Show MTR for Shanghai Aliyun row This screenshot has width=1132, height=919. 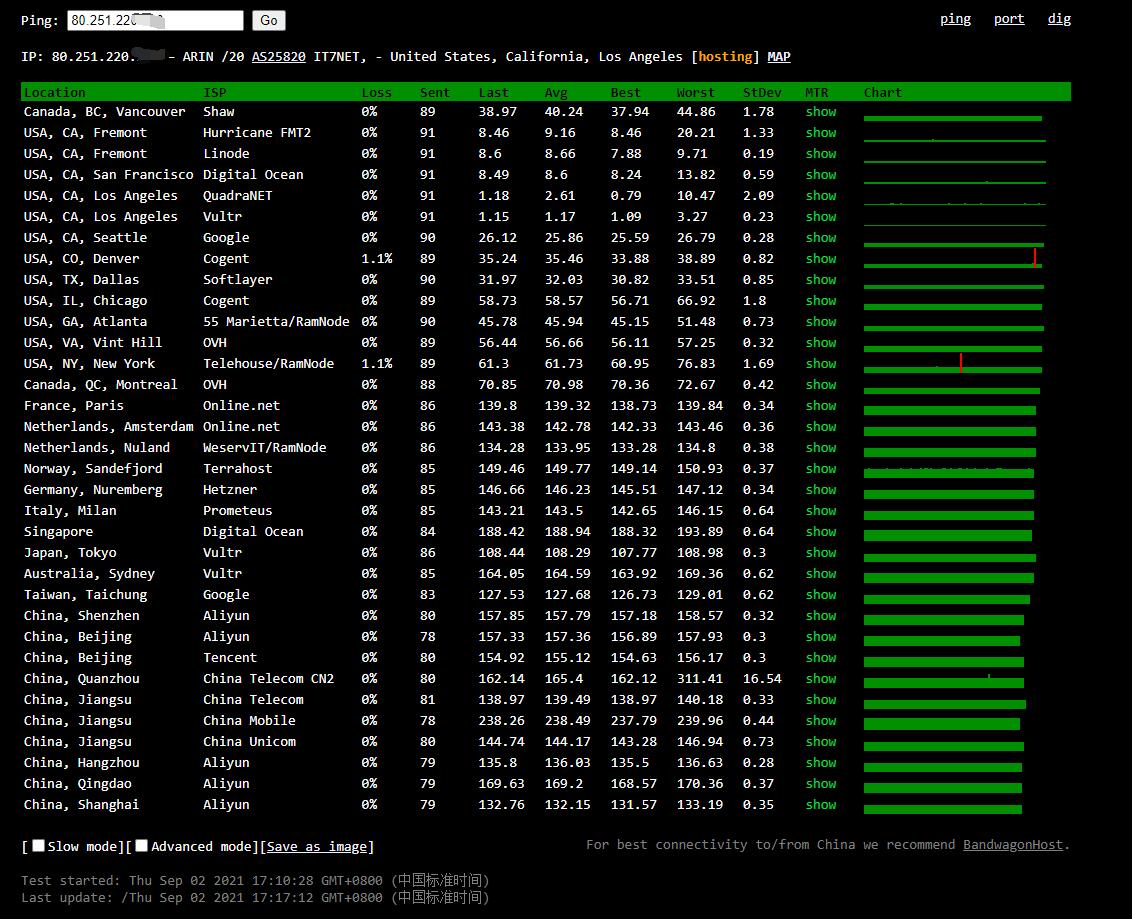[x=820, y=805]
